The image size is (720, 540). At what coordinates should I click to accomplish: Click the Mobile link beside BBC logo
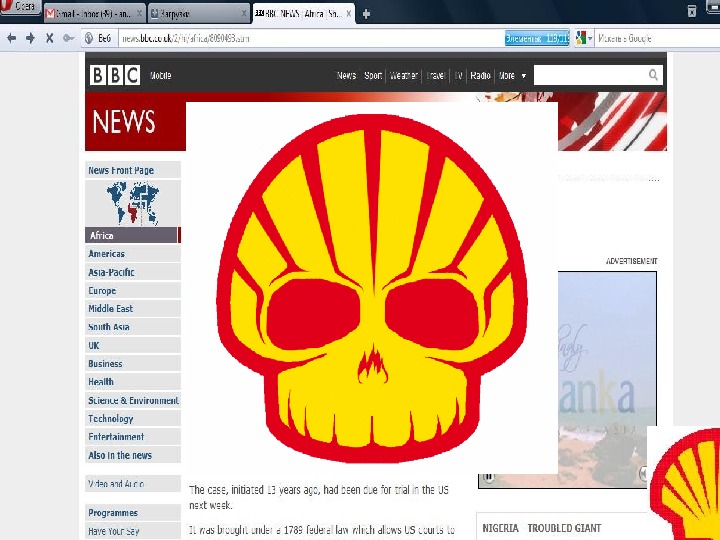(160, 75)
